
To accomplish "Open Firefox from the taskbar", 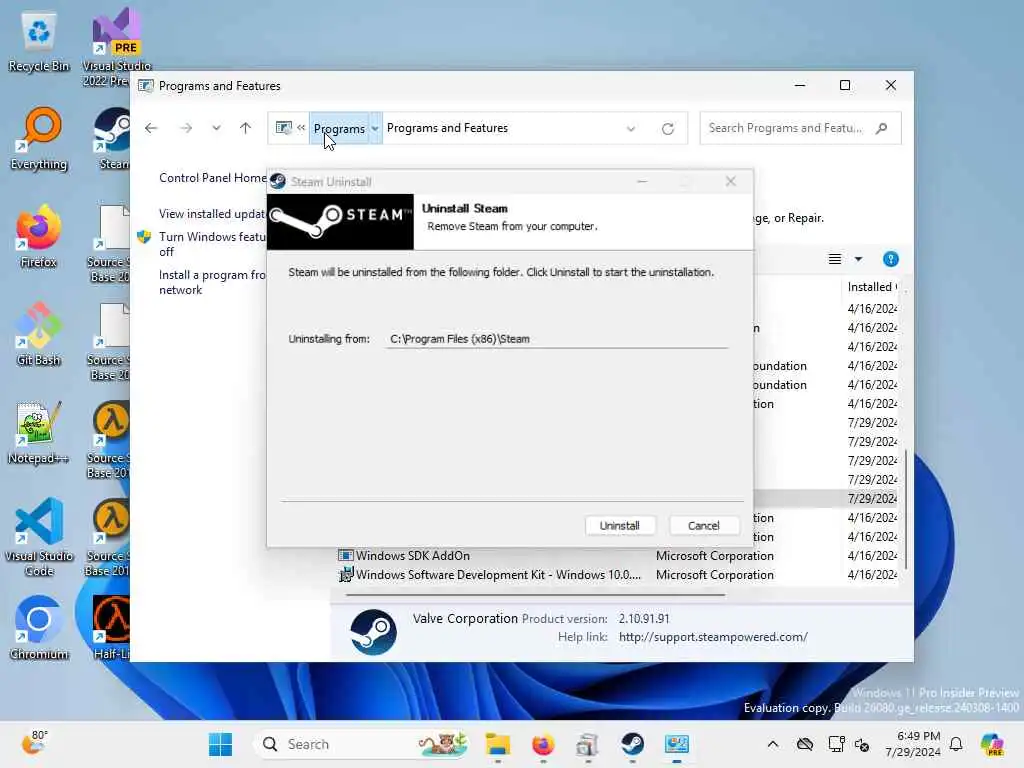I will click(x=543, y=744).
